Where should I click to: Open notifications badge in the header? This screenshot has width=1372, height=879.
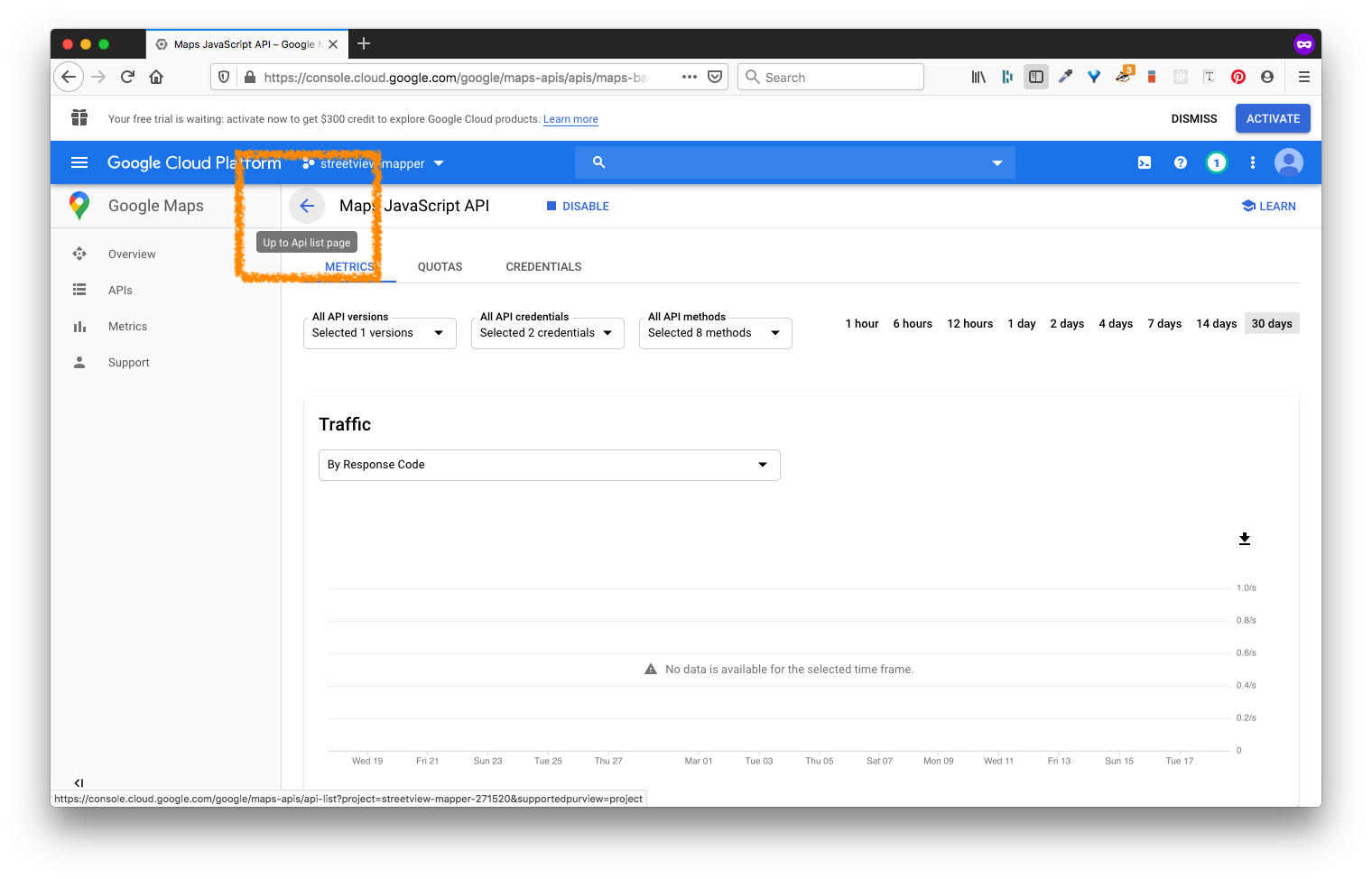(x=1216, y=163)
